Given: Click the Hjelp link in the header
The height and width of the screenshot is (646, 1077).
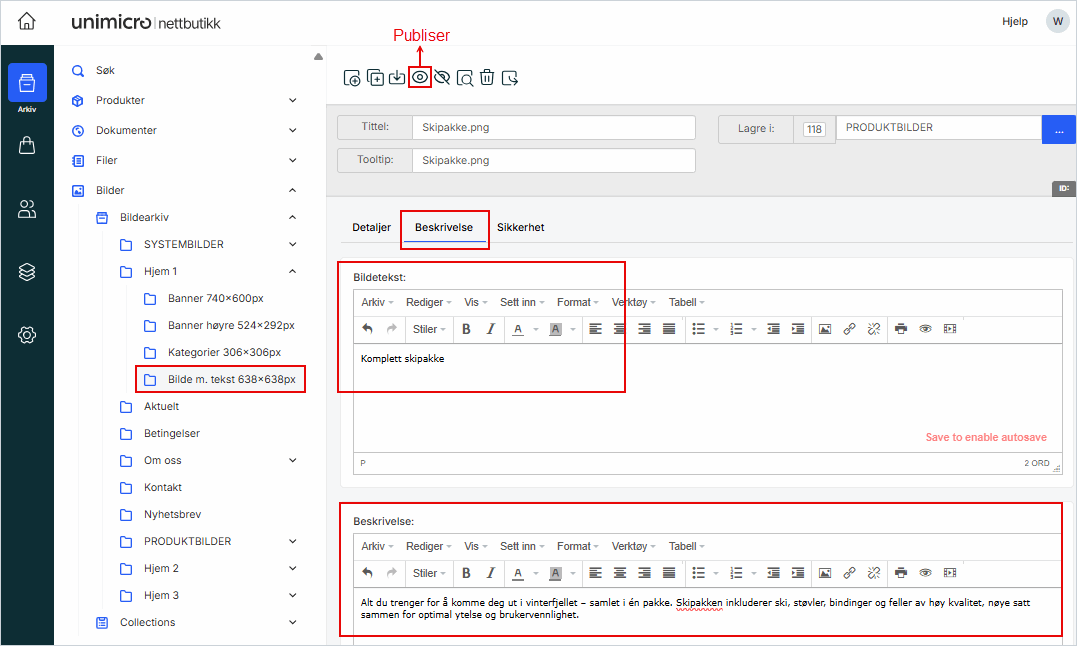Looking at the screenshot, I should pos(1014,21).
